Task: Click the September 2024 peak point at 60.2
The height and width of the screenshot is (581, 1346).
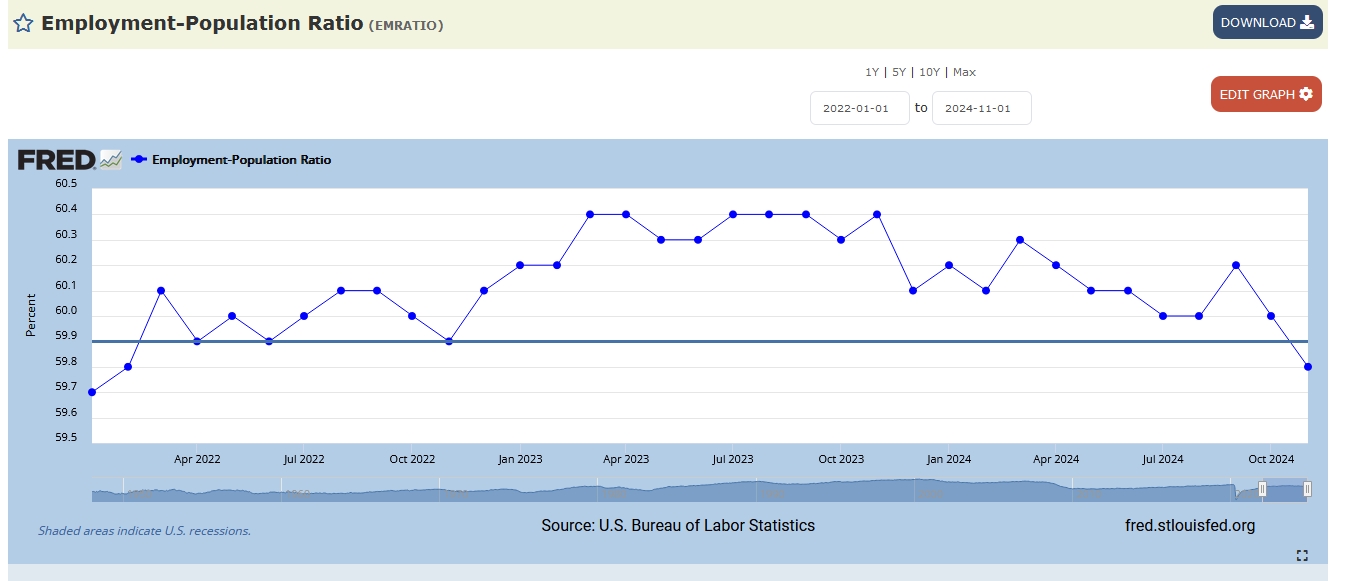Action: pos(1236,265)
